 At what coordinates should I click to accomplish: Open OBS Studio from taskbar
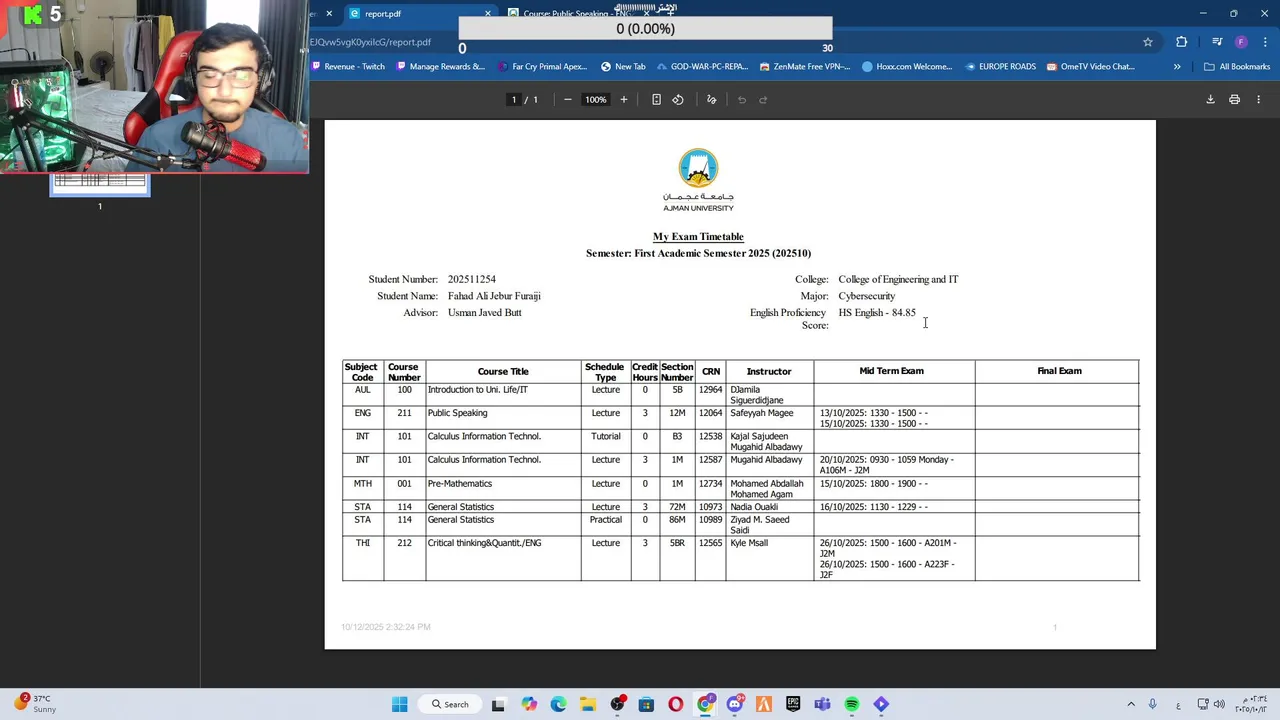pos(617,704)
